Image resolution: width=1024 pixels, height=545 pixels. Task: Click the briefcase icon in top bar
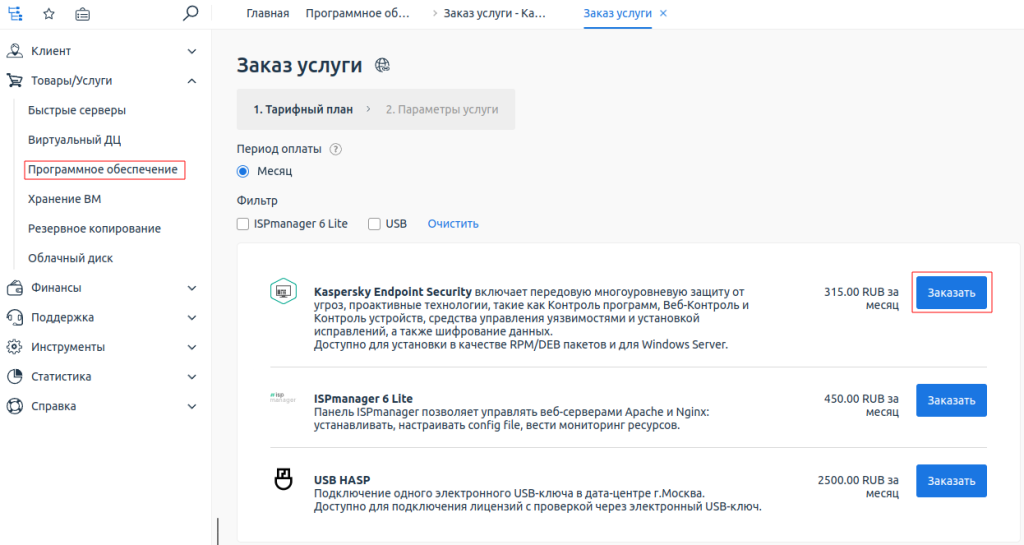click(82, 14)
